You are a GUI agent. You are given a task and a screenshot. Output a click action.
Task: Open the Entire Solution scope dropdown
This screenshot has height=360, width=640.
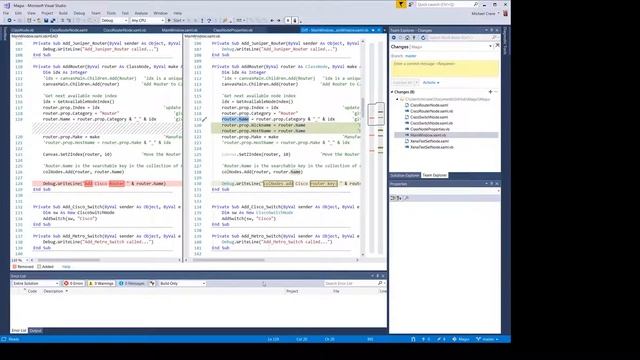(36, 283)
